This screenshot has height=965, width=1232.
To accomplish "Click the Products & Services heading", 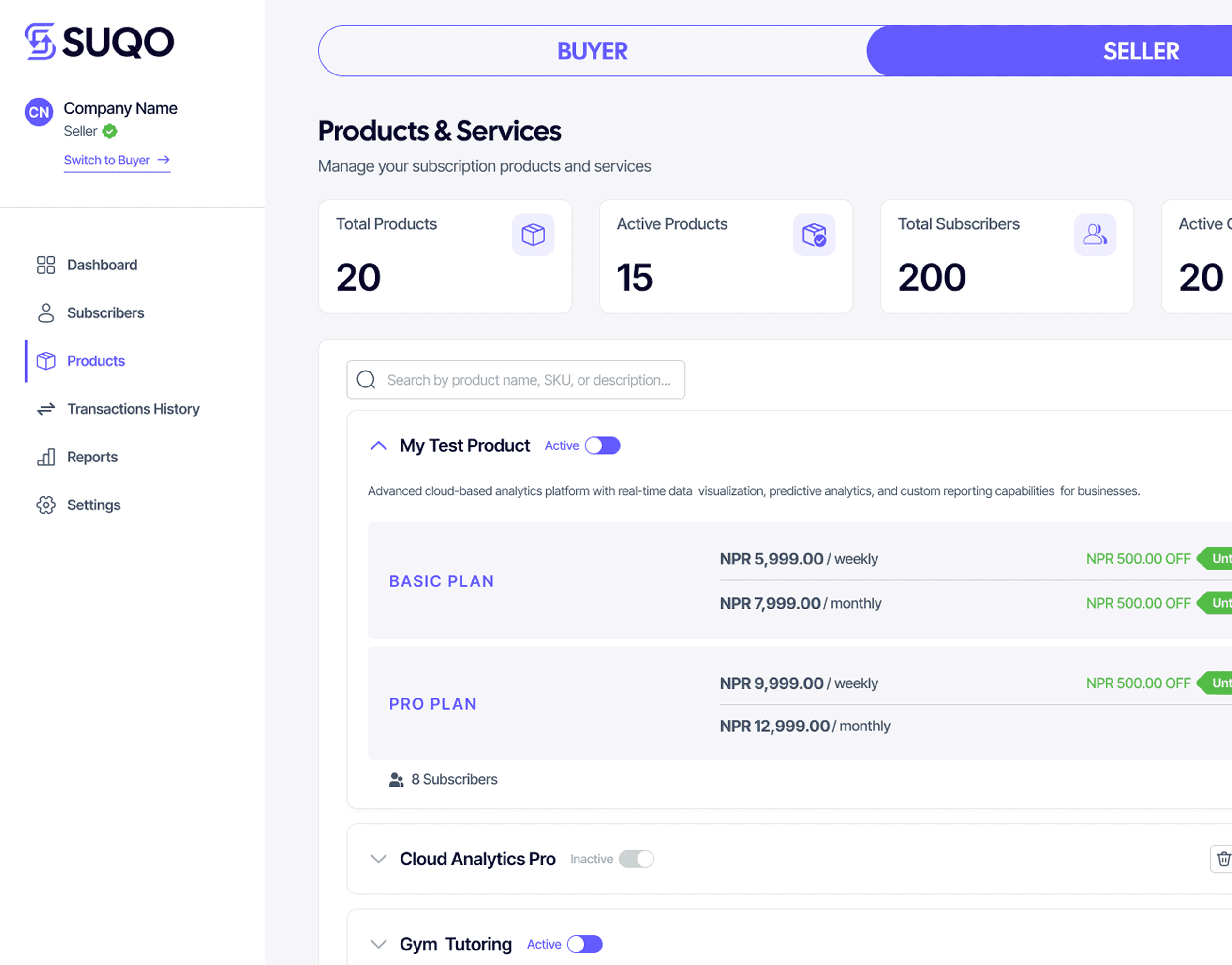I will (x=440, y=131).
